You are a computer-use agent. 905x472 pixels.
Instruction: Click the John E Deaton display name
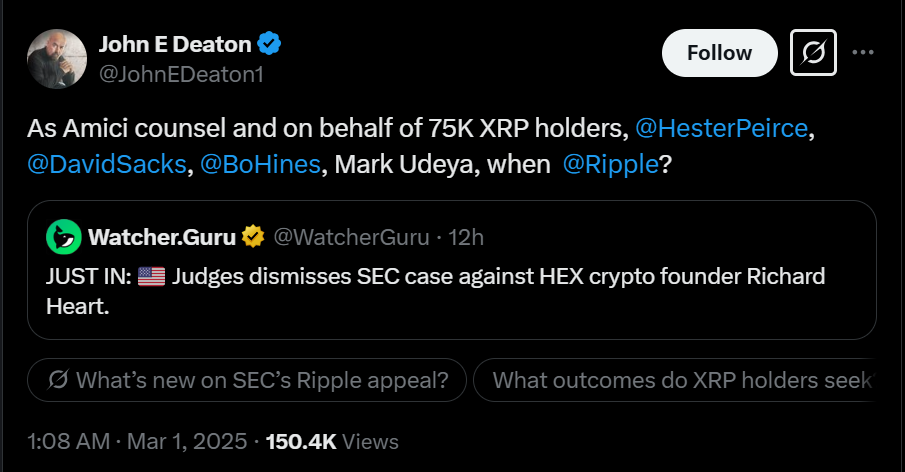tap(175, 44)
